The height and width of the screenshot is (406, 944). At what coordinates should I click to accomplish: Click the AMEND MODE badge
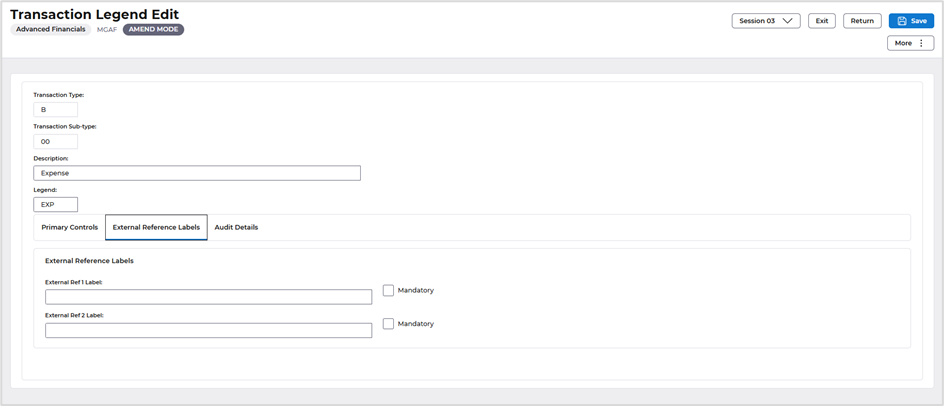(x=154, y=30)
